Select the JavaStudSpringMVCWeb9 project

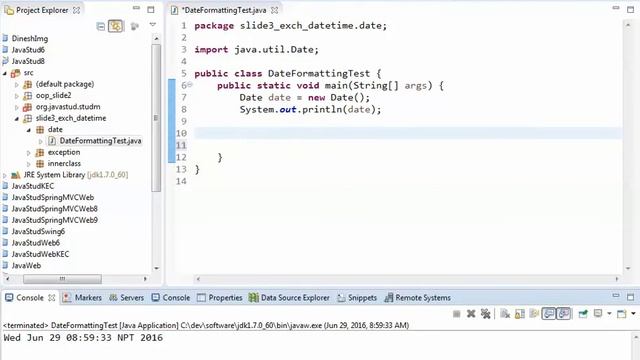click(x=54, y=220)
